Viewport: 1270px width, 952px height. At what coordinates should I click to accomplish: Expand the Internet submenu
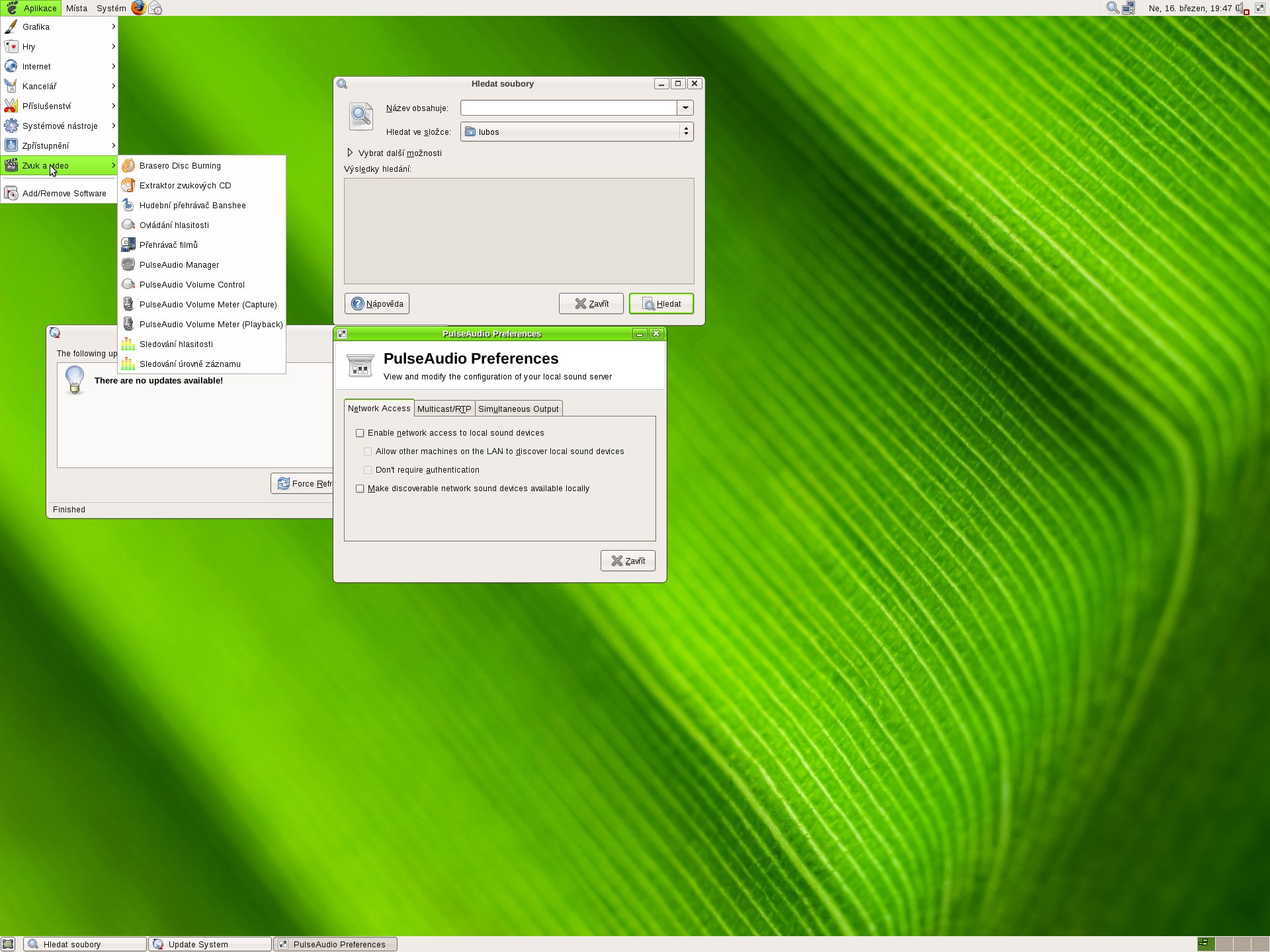(59, 66)
